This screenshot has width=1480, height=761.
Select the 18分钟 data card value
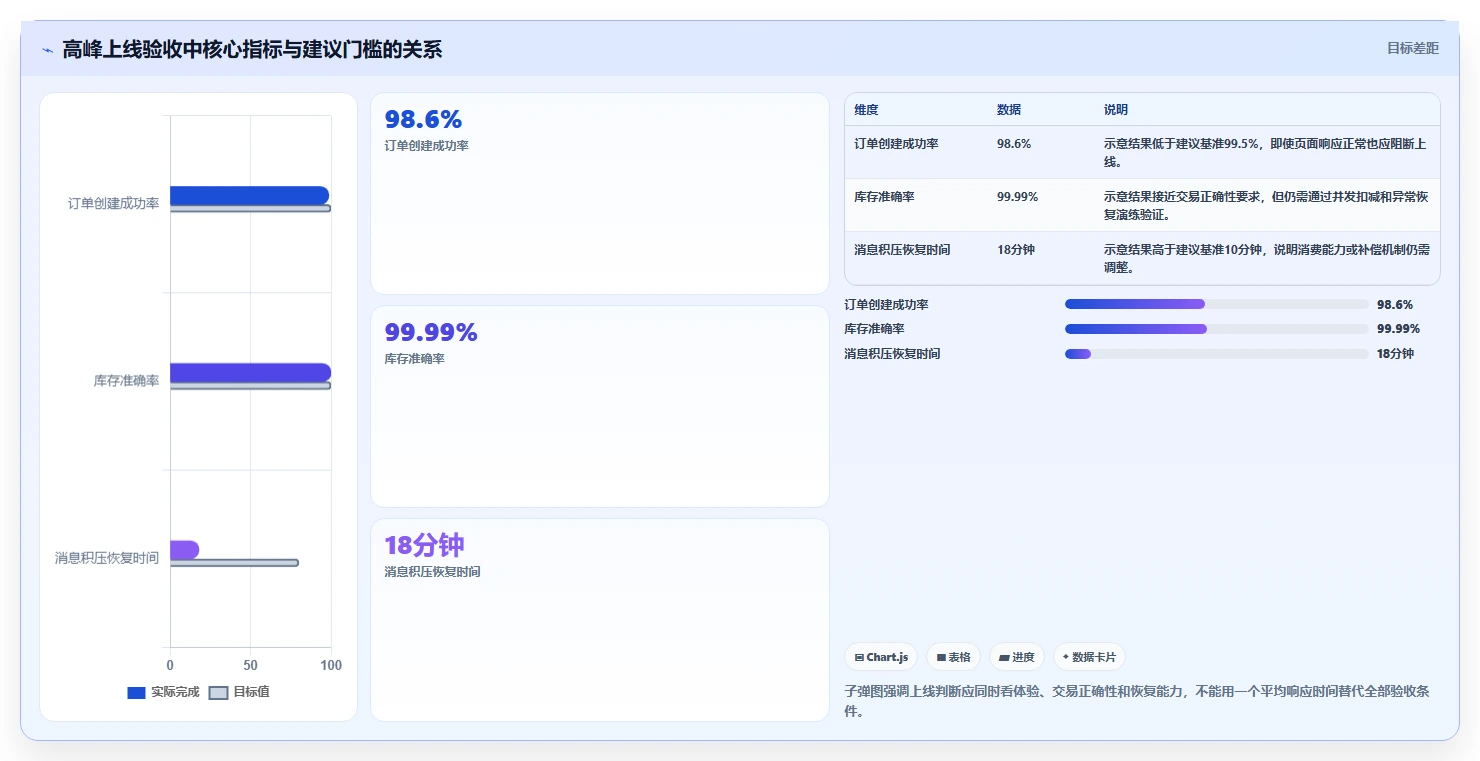click(x=424, y=545)
